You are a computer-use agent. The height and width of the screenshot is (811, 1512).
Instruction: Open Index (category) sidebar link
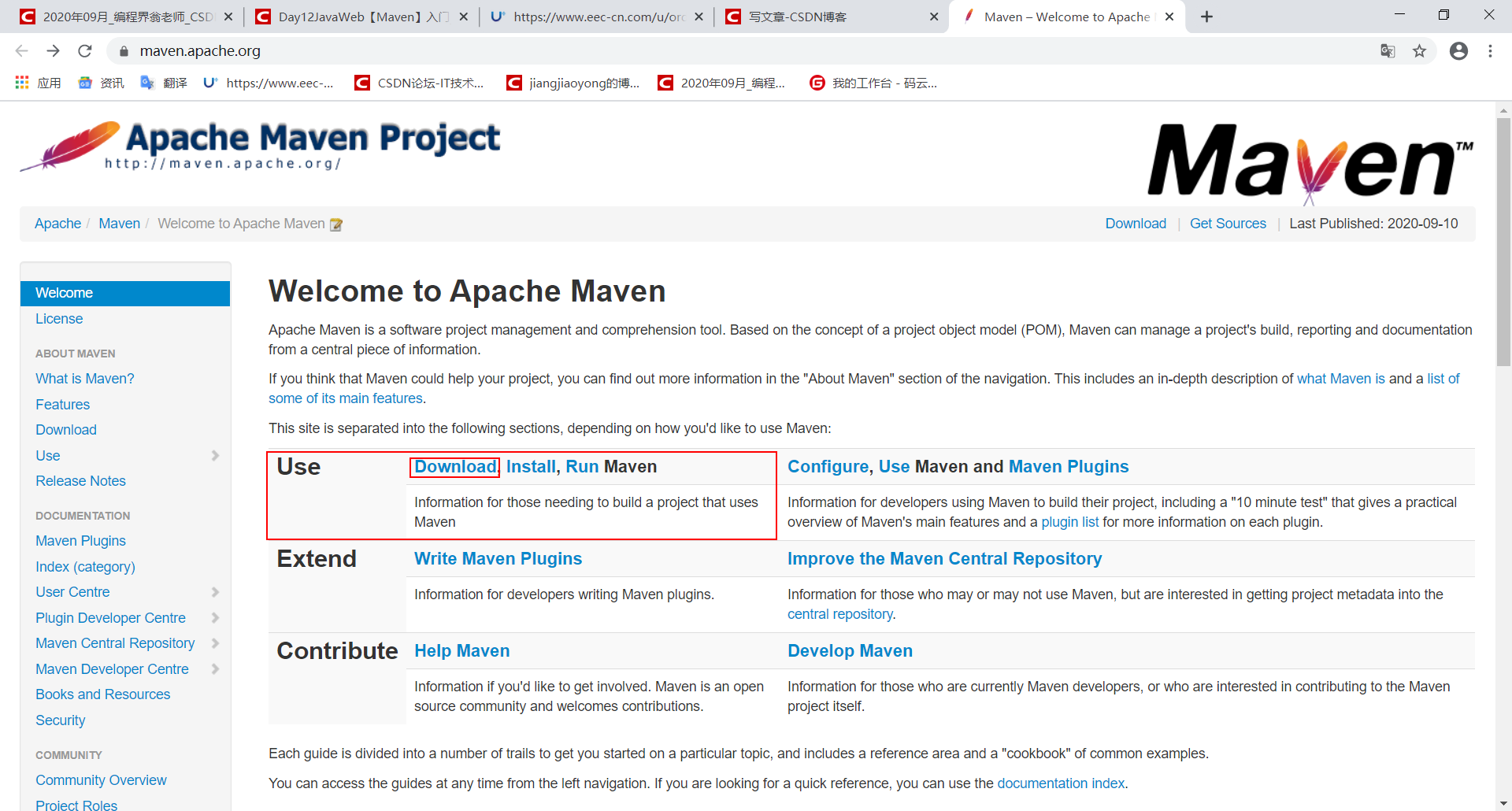click(x=85, y=567)
